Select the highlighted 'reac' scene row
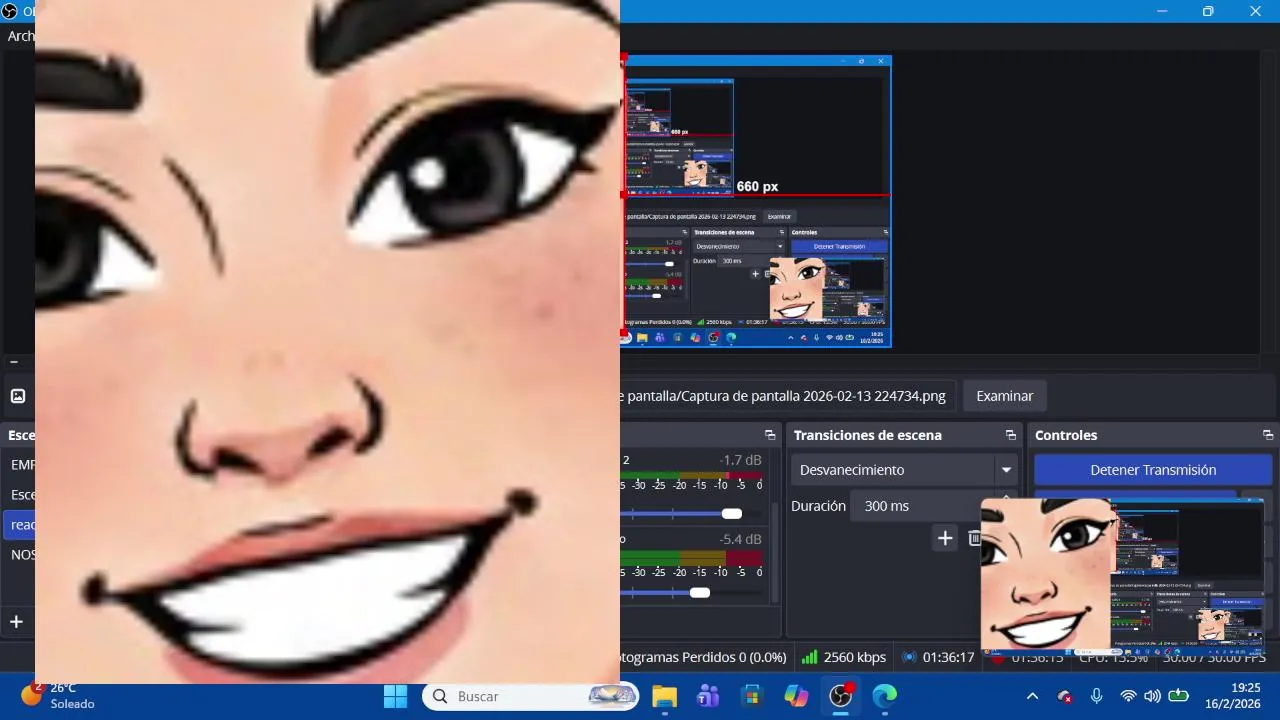 coord(19,524)
